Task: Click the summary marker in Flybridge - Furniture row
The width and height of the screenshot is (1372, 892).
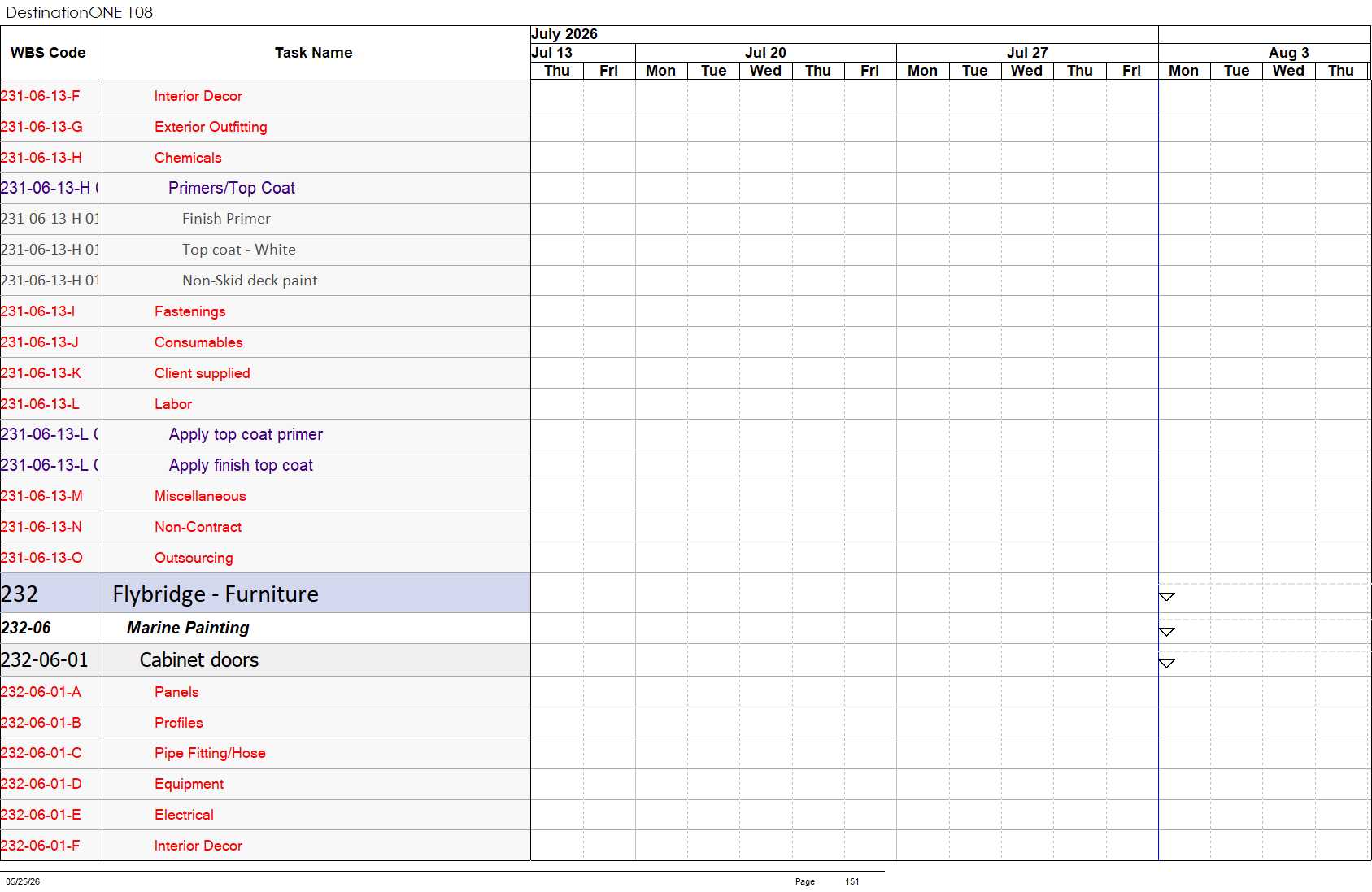Action: click(x=1166, y=597)
